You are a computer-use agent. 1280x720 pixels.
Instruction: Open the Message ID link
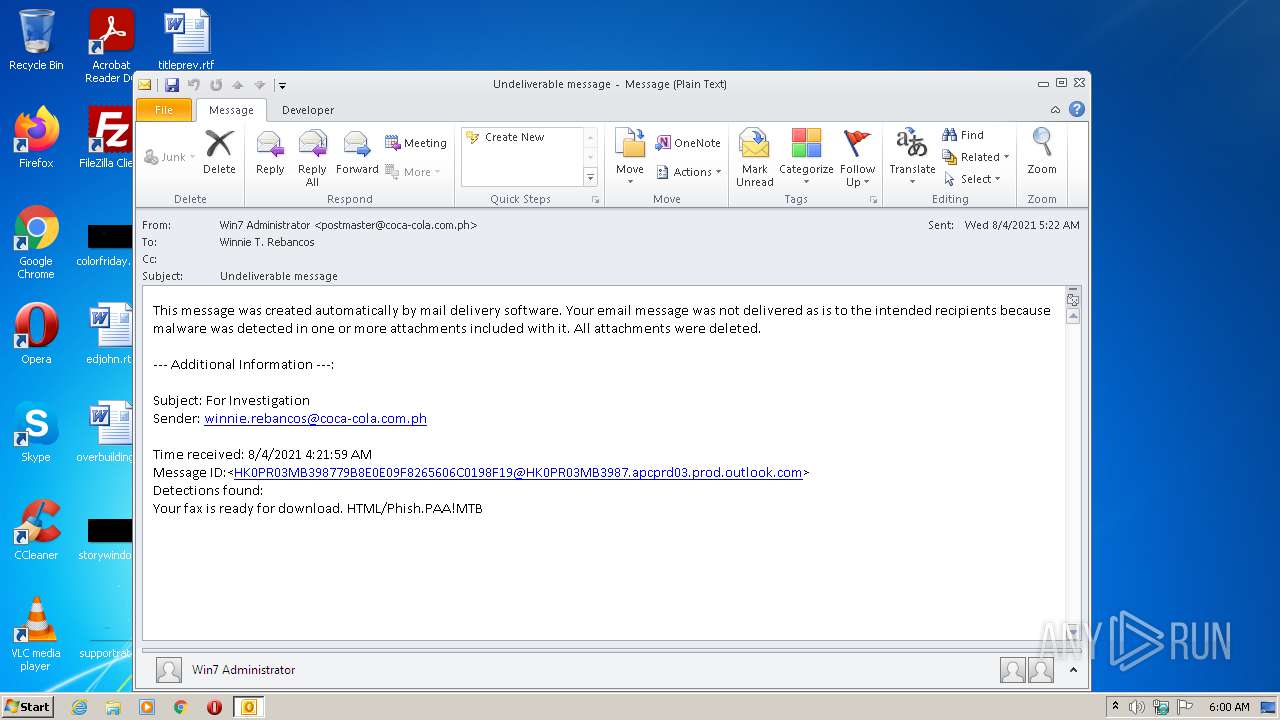[x=518, y=472]
